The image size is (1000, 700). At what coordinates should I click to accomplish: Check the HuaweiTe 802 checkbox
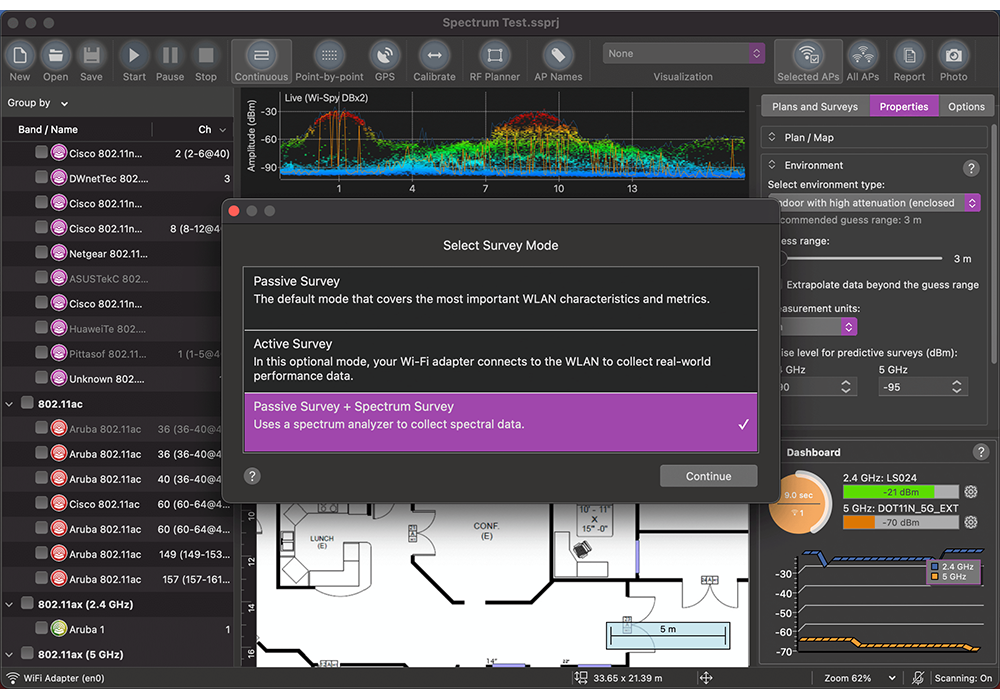point(41,328)
